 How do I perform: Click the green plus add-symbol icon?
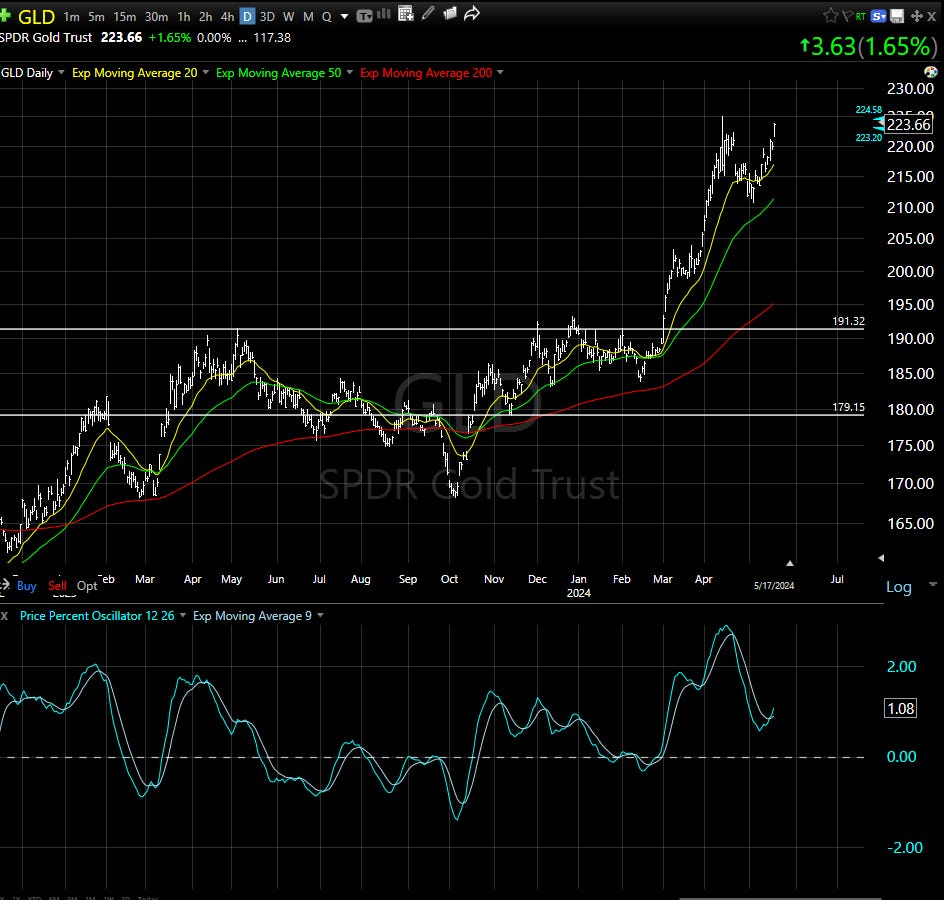click(x=5, y=15)
